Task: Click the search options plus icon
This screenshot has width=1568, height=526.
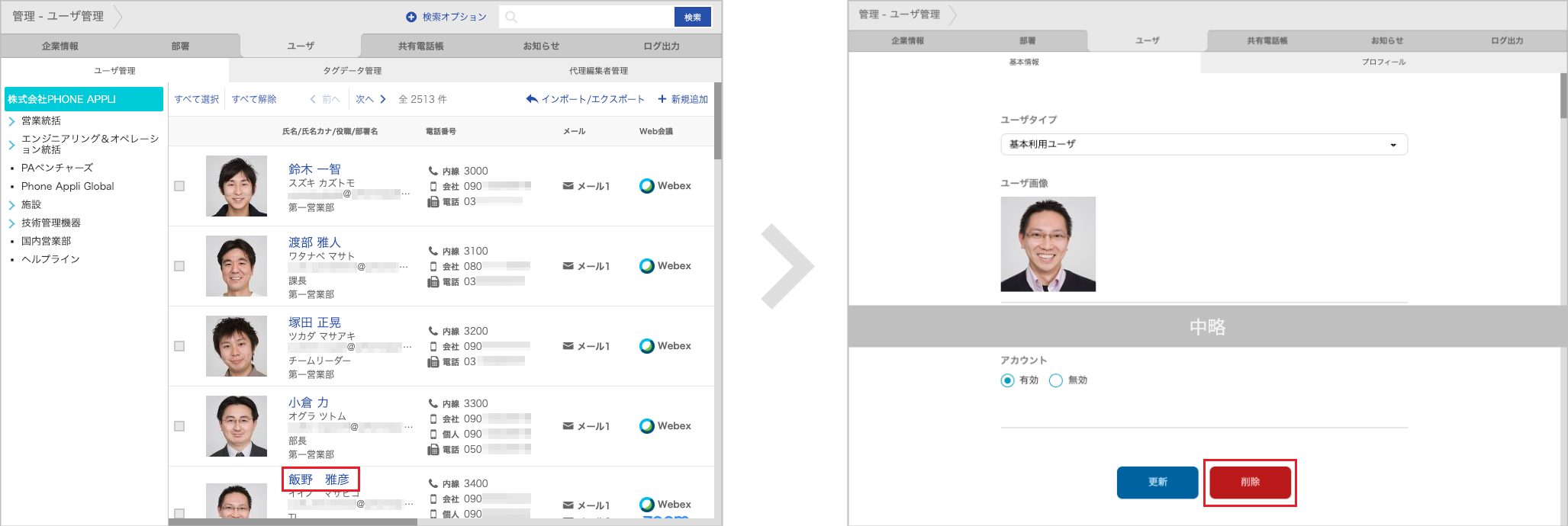Action: click(411, 17)
